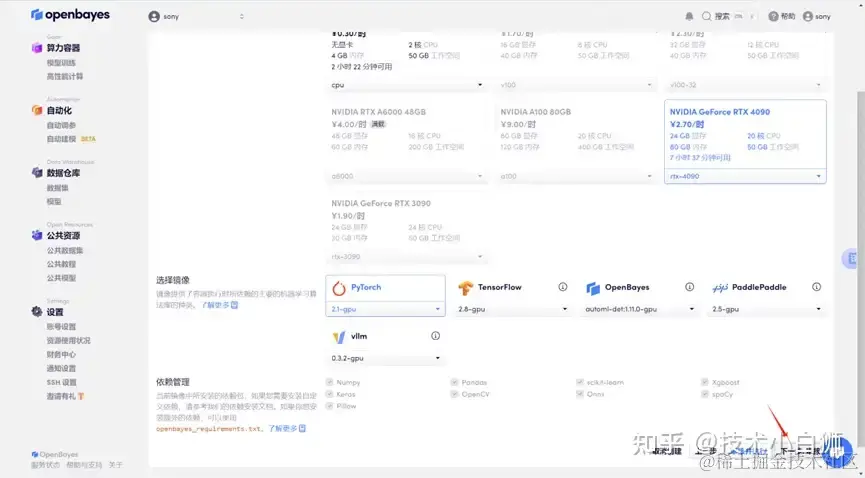865x478 pixels.
Task: Click the 公共资源 section icon
Action: point(37,235)
